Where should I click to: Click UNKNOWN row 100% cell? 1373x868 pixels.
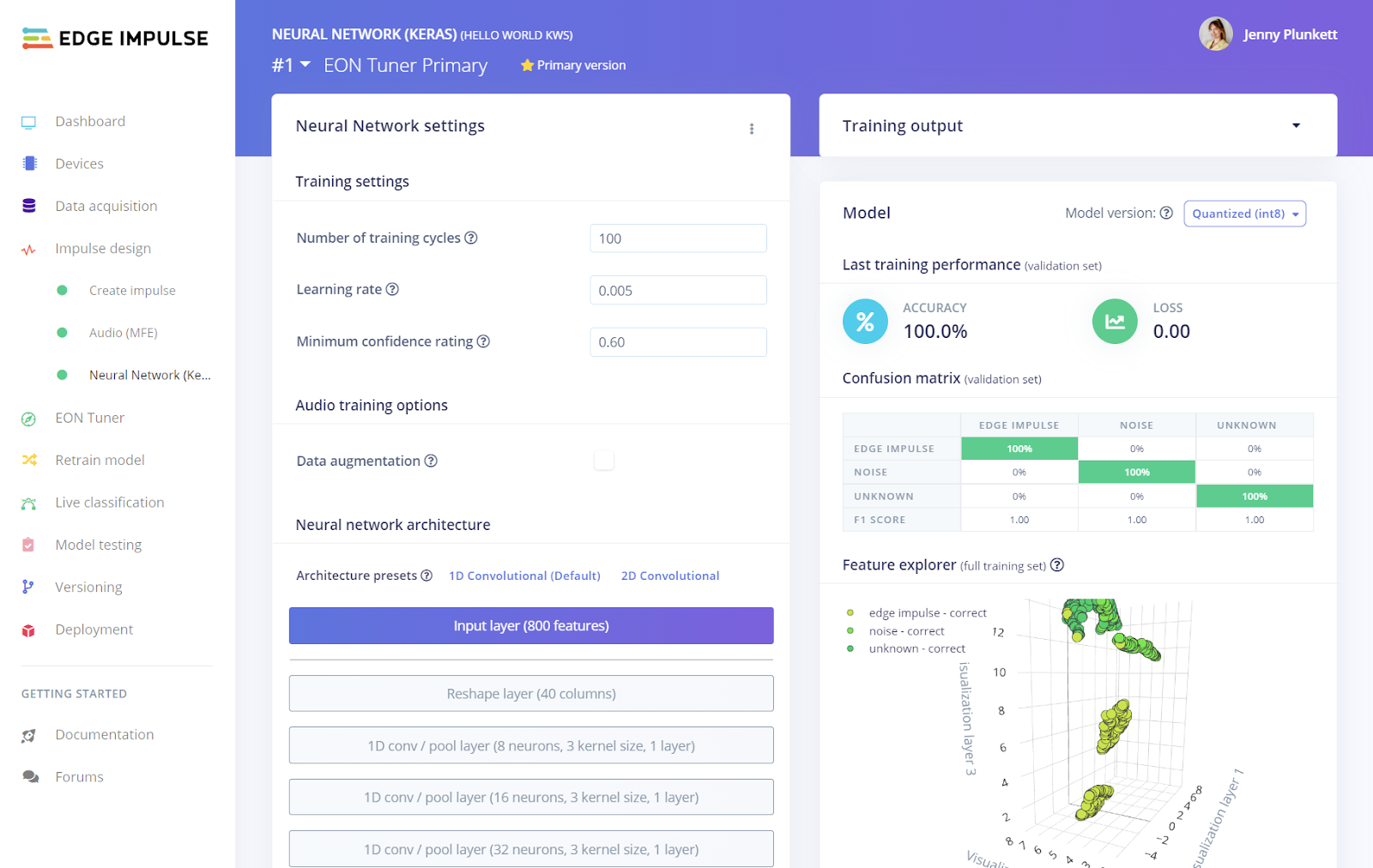coord(1255,496)
